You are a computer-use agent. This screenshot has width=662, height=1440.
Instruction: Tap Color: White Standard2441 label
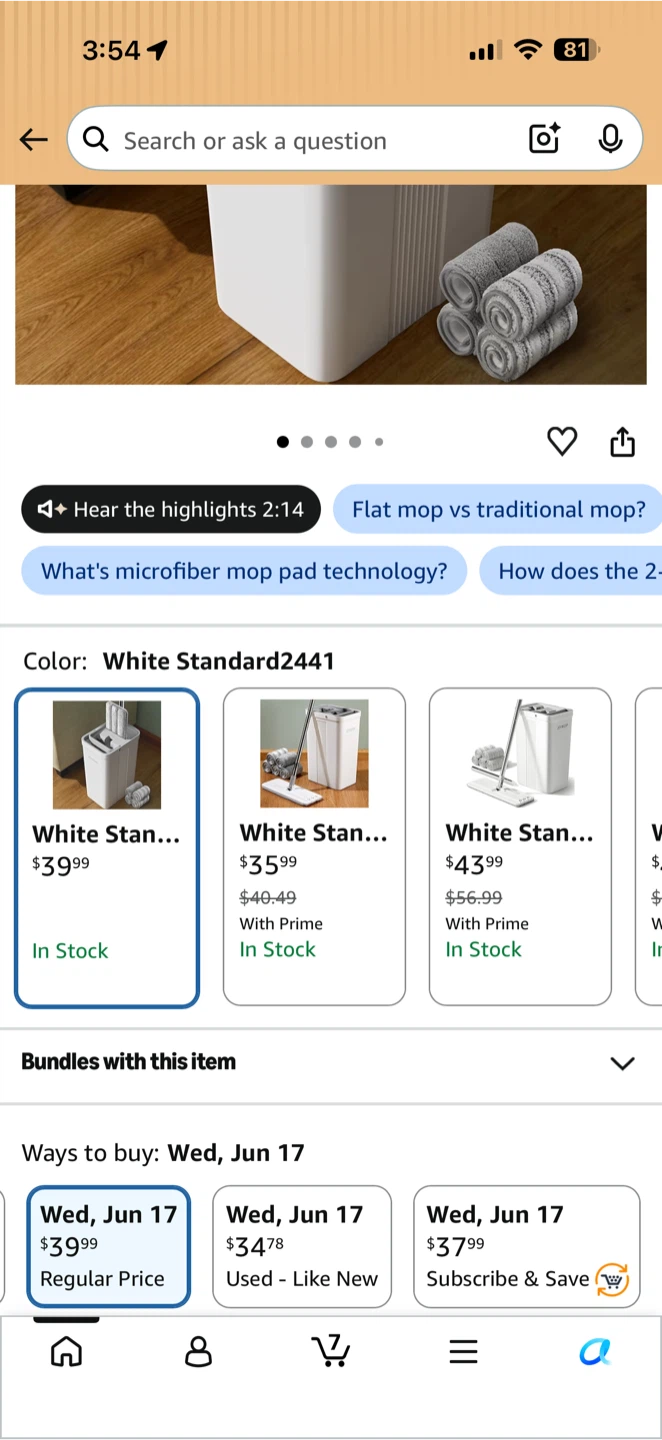tap(179, 661)
